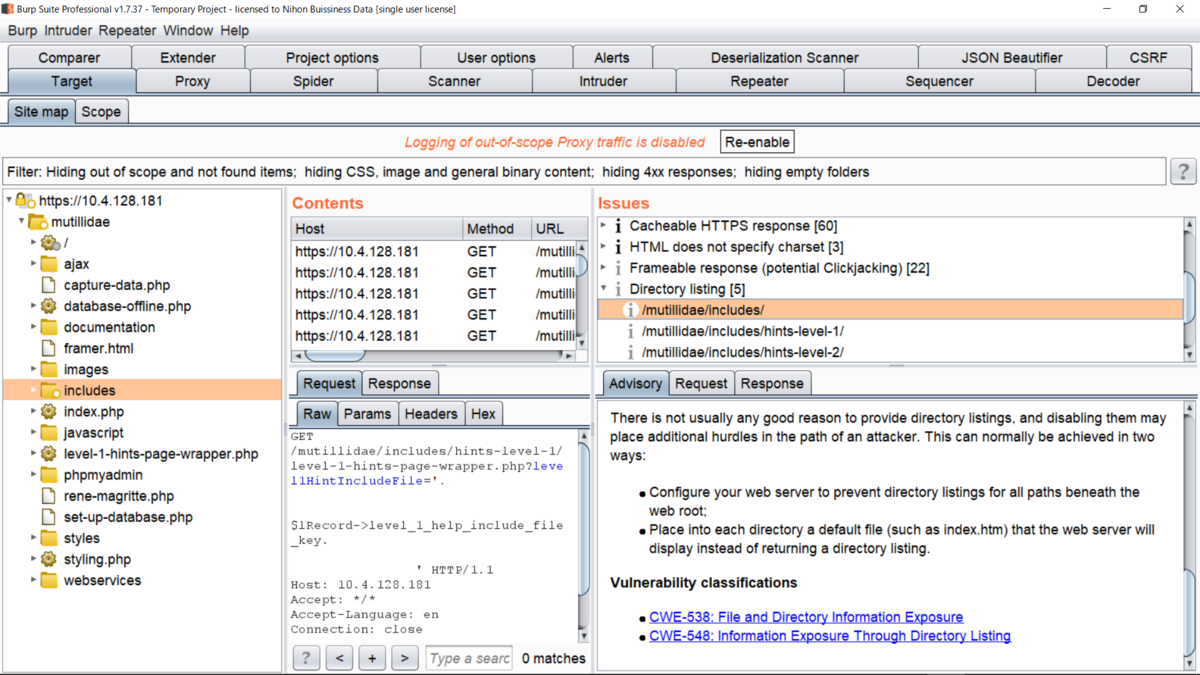Sort contents table by Host column header
The width and height of the screenshot is (1200, 675).
(x=377, y=229)
